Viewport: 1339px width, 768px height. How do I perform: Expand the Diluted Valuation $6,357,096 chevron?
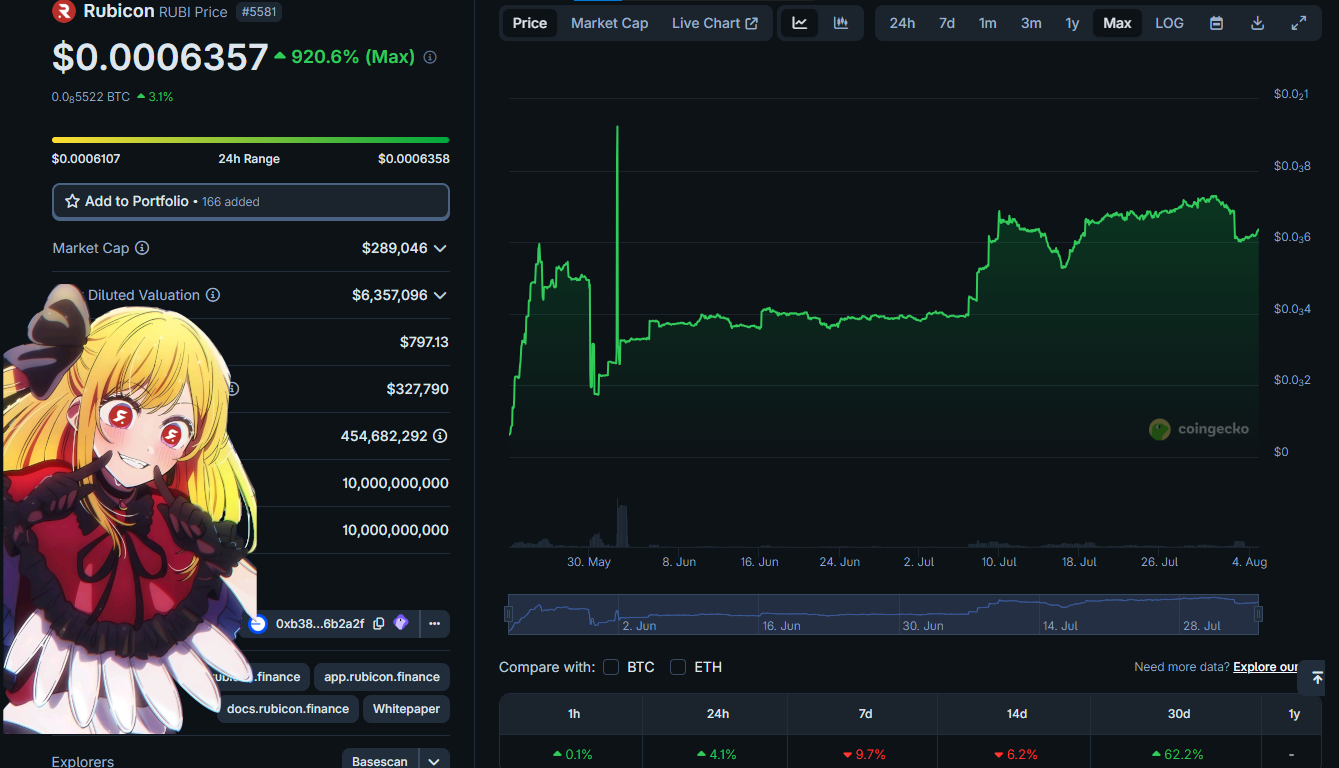pyautogui.click(x=440, y=295)
